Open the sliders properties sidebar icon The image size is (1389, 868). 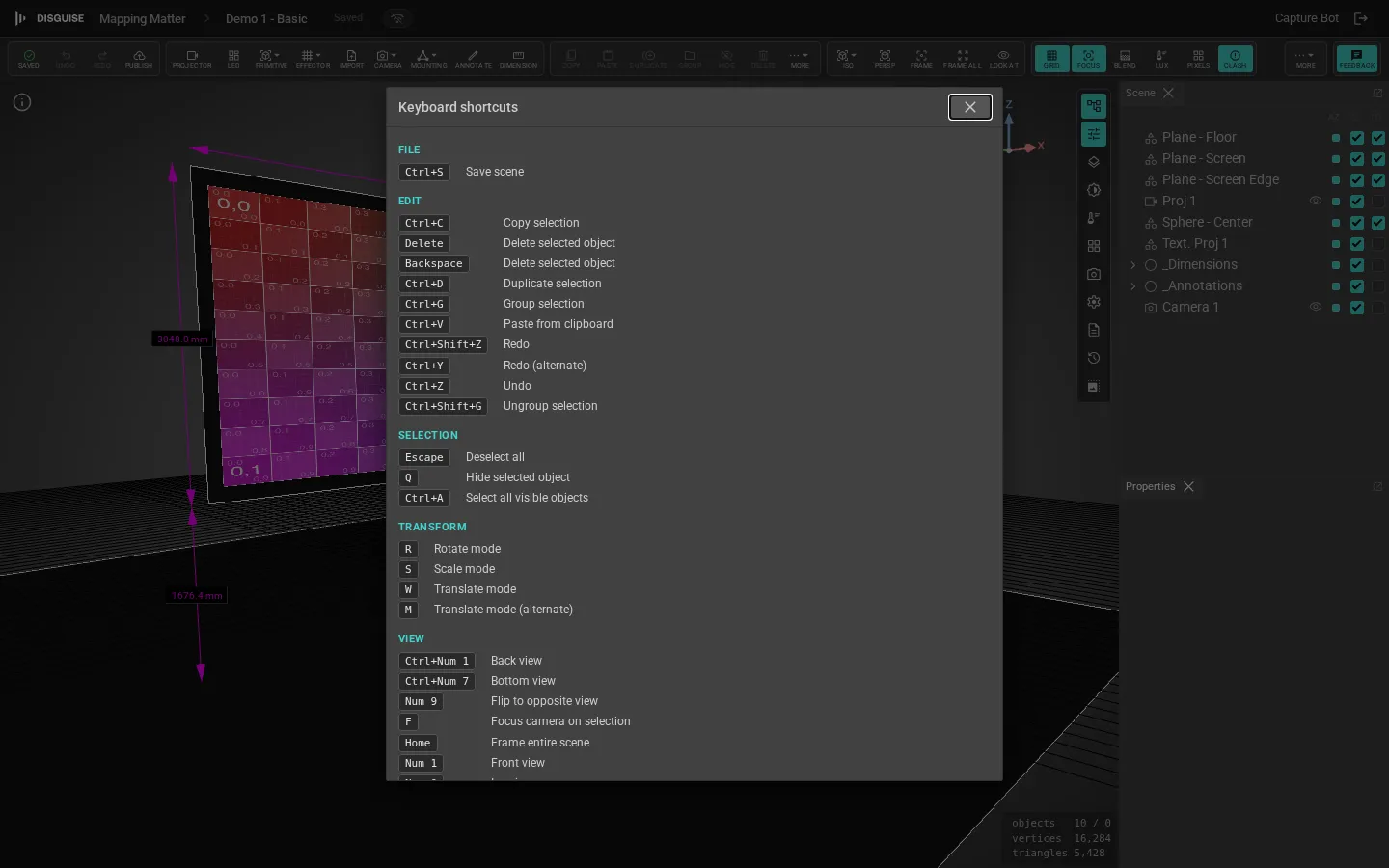(x=1094, y=134)
